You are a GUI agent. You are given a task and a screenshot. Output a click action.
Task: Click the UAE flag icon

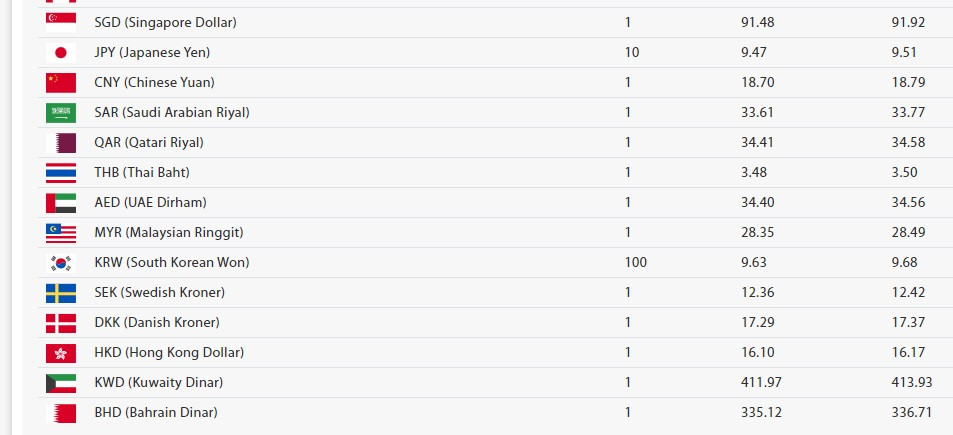[61, 203]
